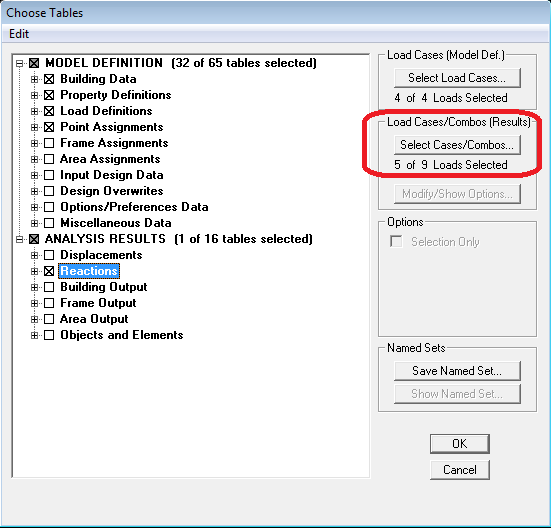Click Save Named Set button
Screen dimensions: 551x528
(x=457, y=371)
